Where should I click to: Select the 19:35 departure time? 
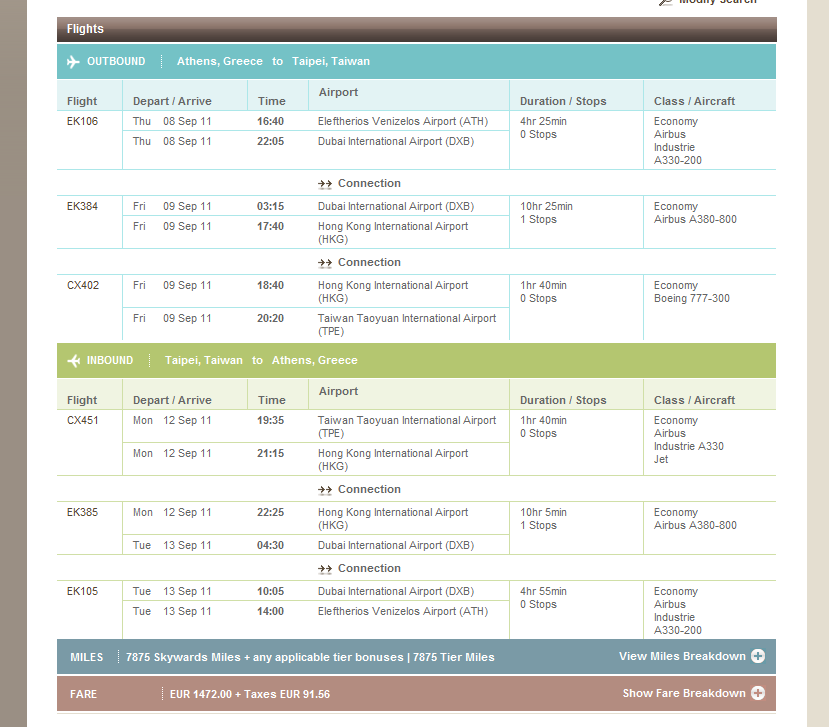(x=271, y=420)
